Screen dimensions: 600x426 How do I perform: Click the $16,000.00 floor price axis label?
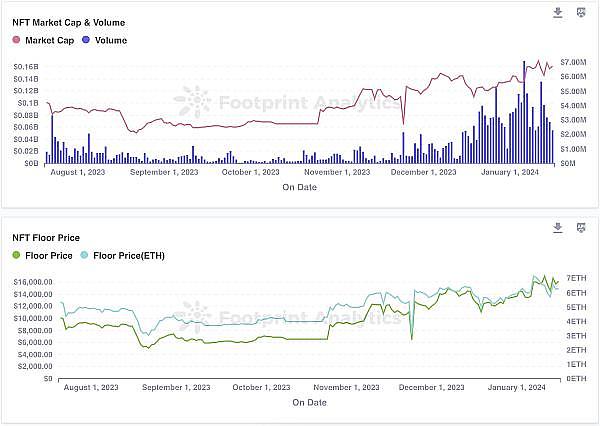click(x=33, y=282)
